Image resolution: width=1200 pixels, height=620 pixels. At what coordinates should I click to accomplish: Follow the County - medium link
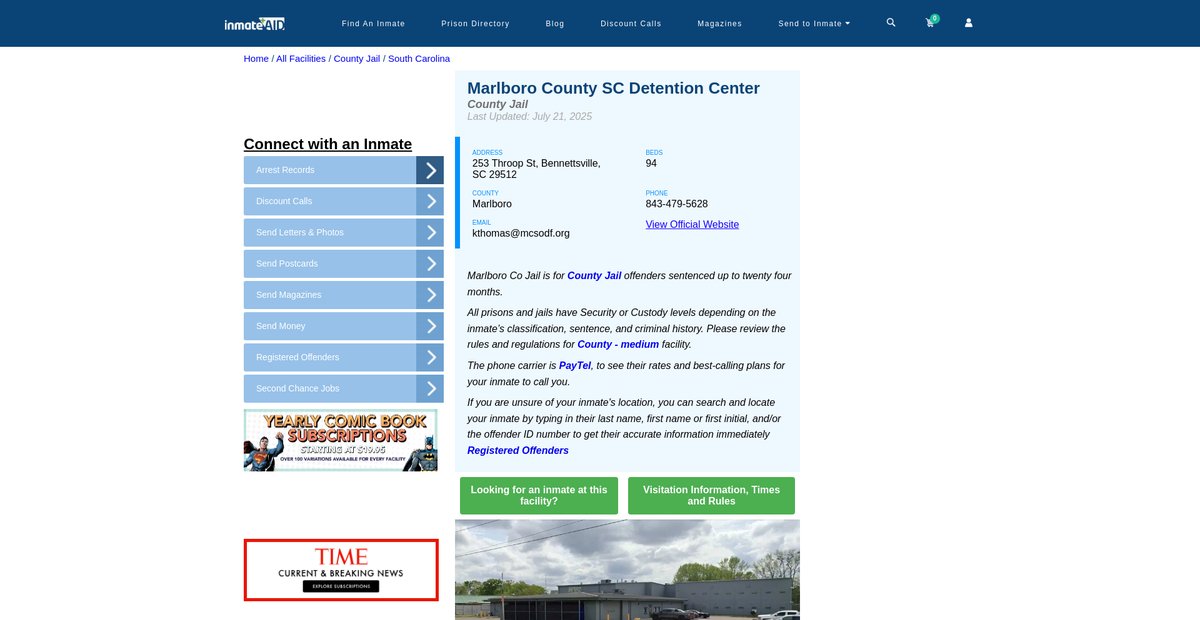pyautogui.click(x=618, y=344)
